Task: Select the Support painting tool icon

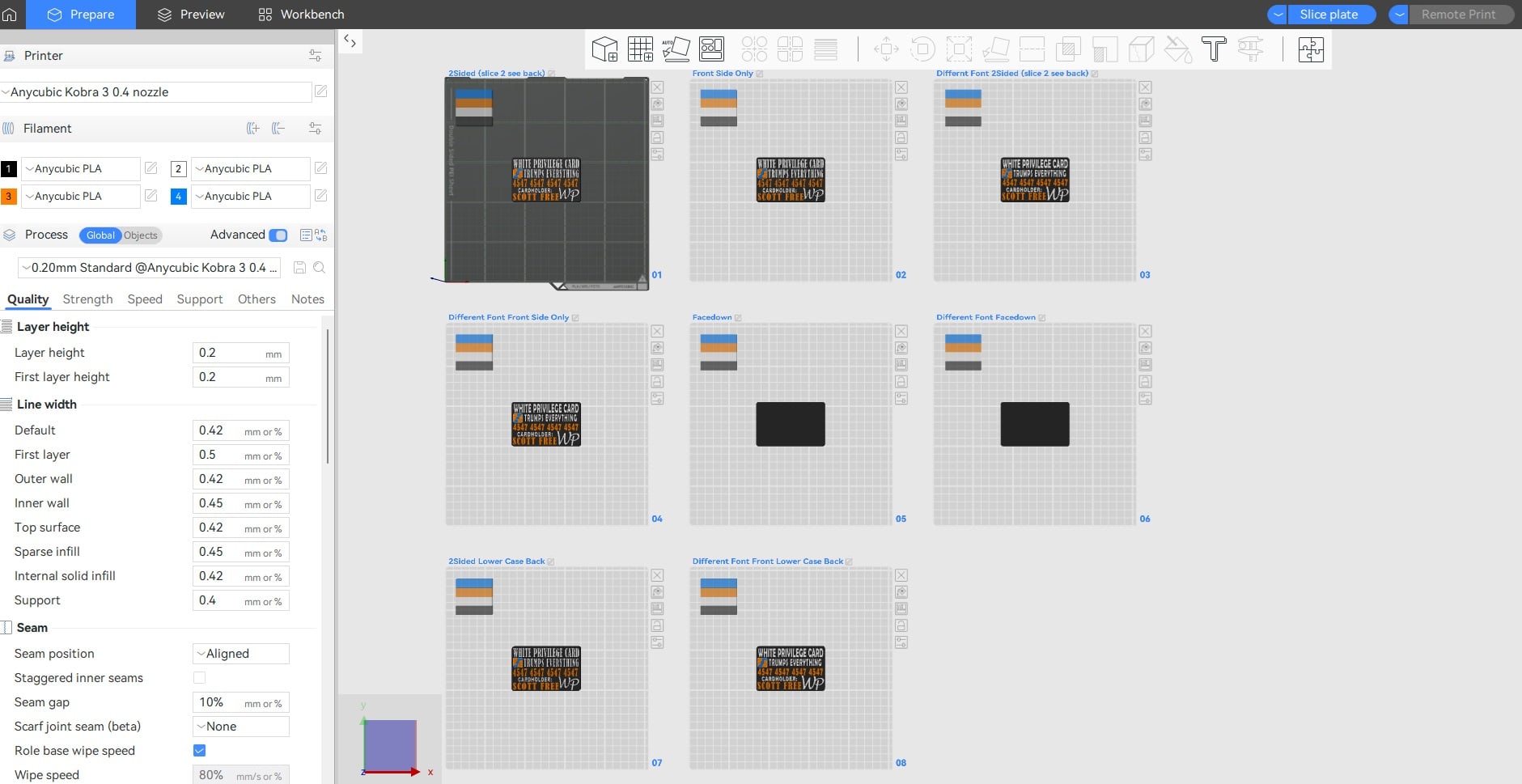Action: coord(1104,49)
